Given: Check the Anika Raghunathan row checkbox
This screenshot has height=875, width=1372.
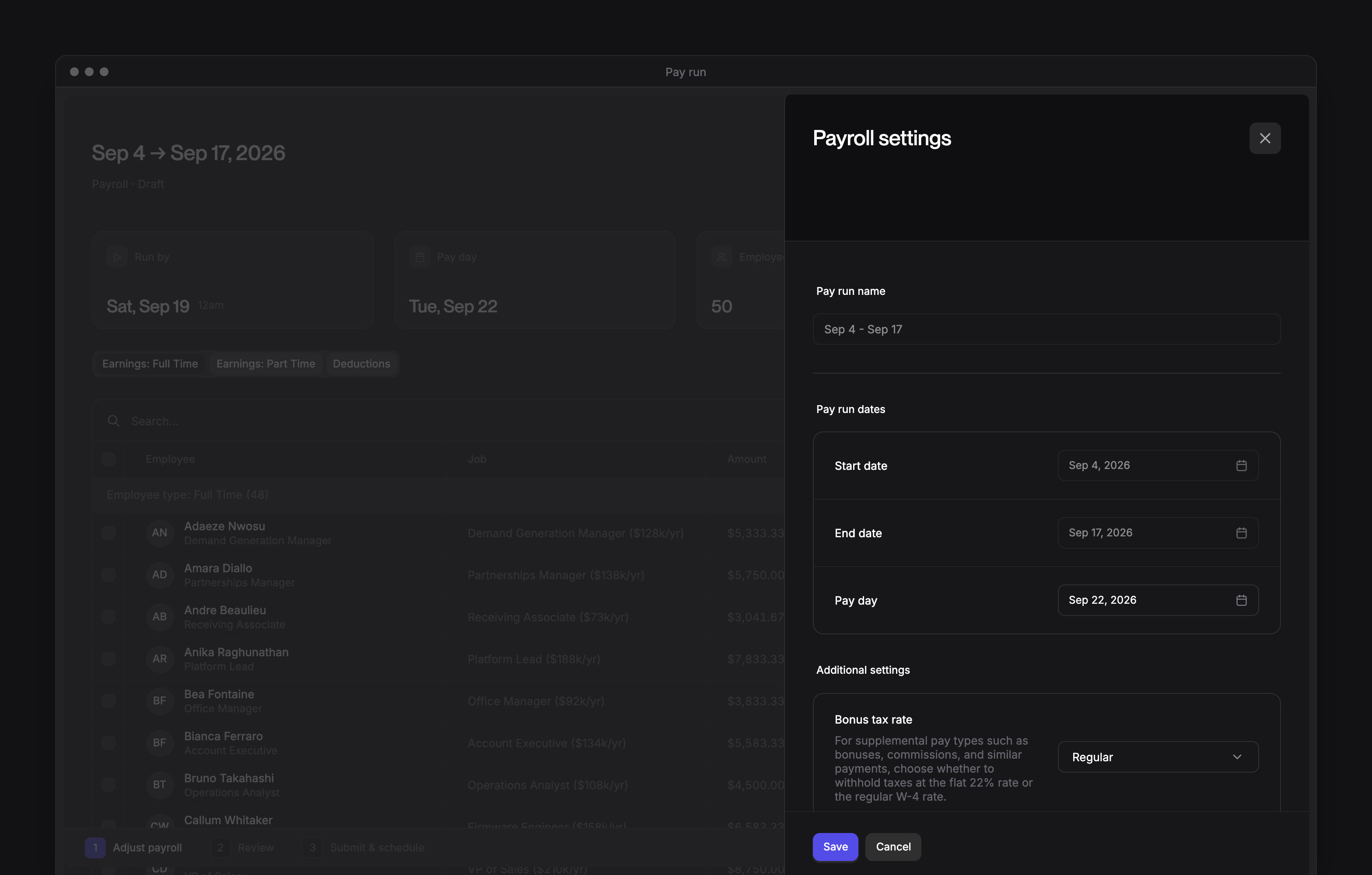Looking at the screenshot, I should pos(108,659).
